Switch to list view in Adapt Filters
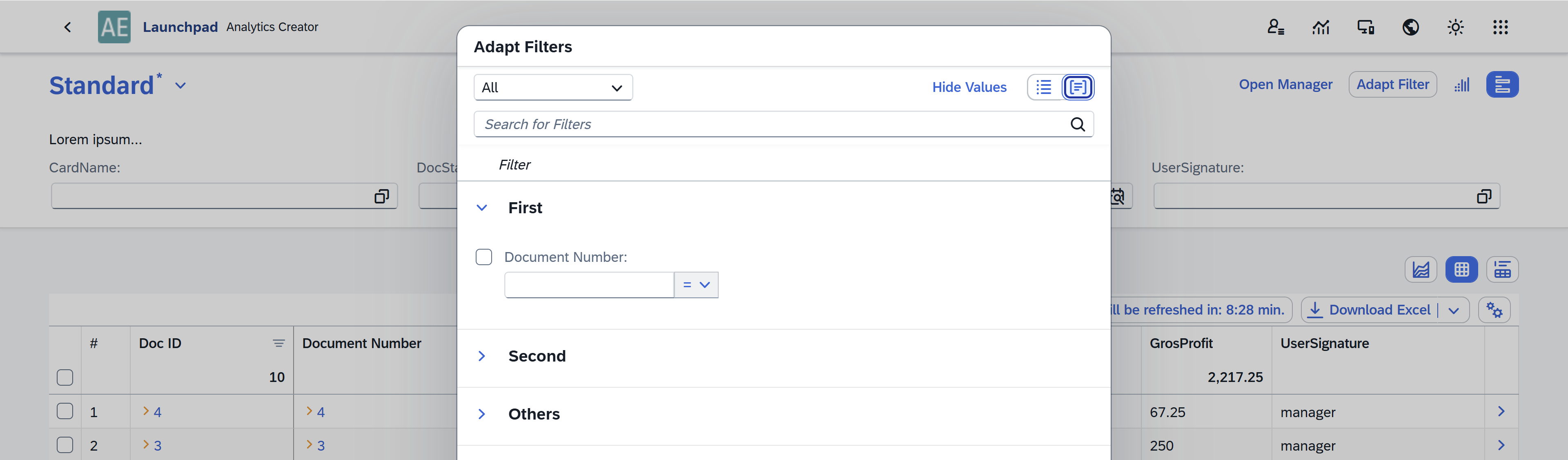This screenshot has width=1568, height=460. coord(1044,87)
